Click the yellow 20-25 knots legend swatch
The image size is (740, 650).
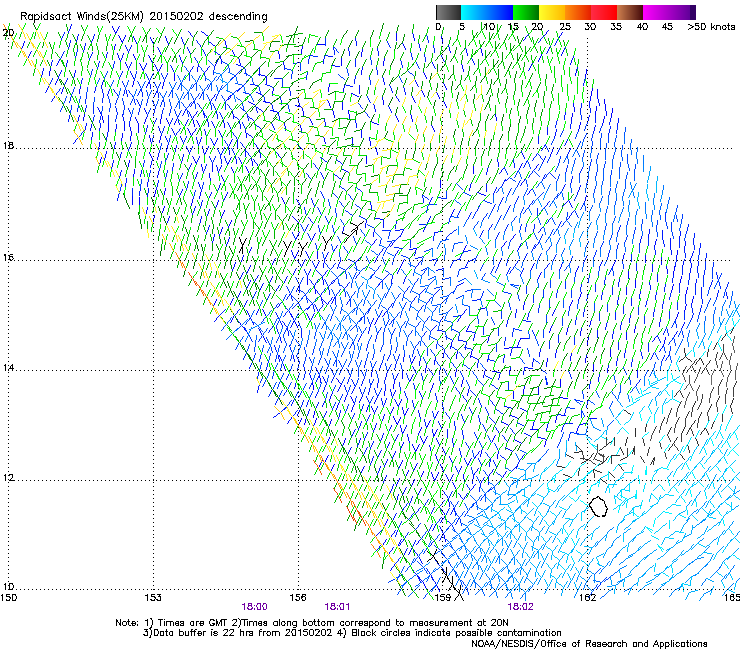pyautogui.click(x=552, y=12)
